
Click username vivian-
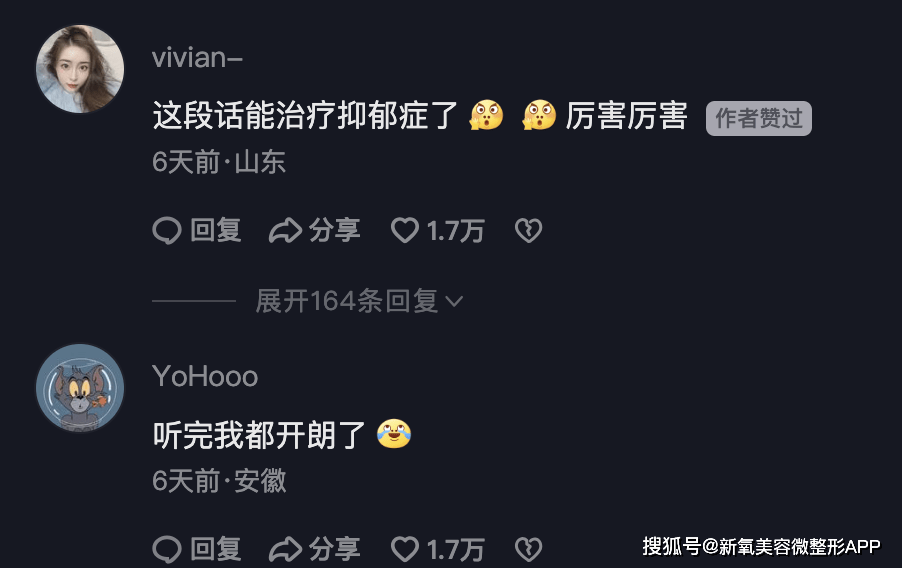click(x=197, y=58)
